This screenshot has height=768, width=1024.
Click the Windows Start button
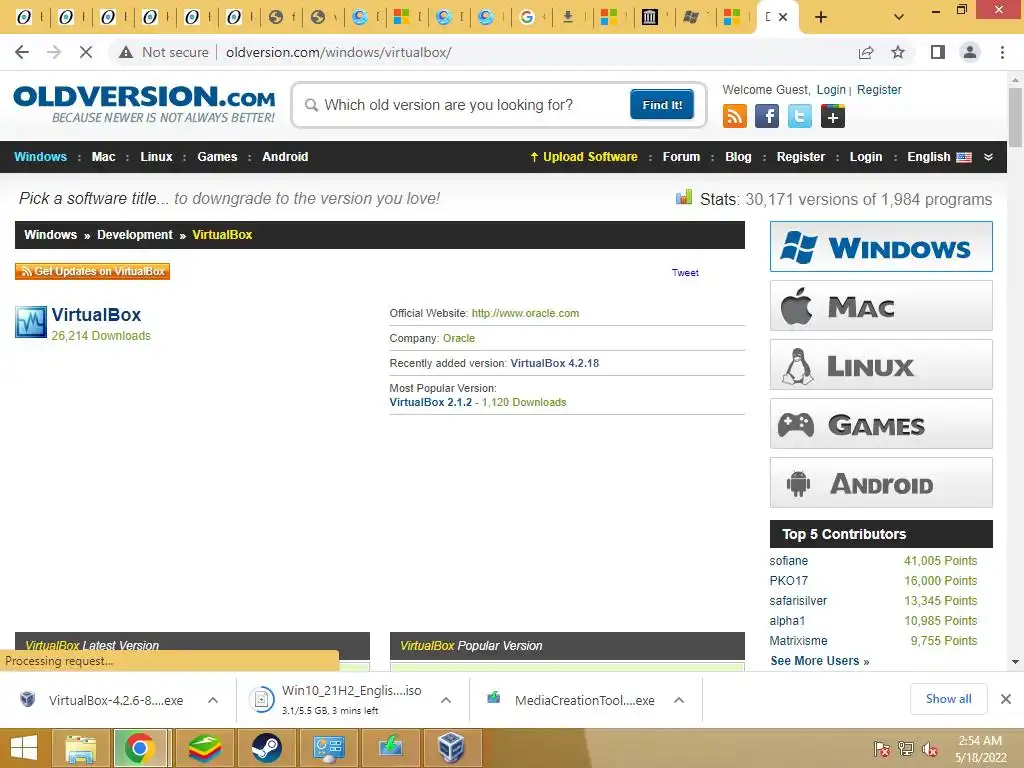pyautogui.click(x=24, y=748)
